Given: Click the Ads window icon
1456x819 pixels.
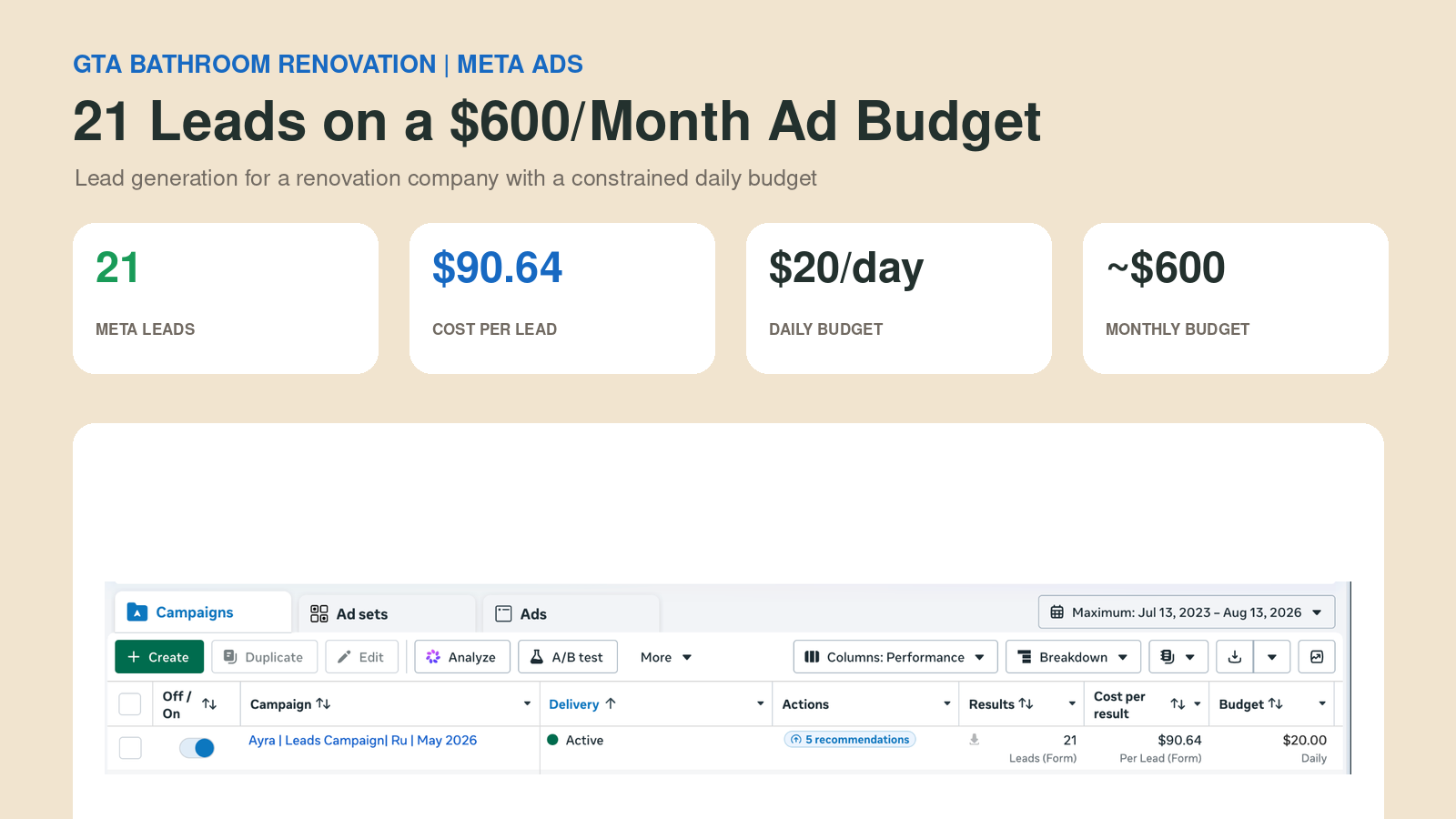Looking at the screenshot, I should coord(503,613).
